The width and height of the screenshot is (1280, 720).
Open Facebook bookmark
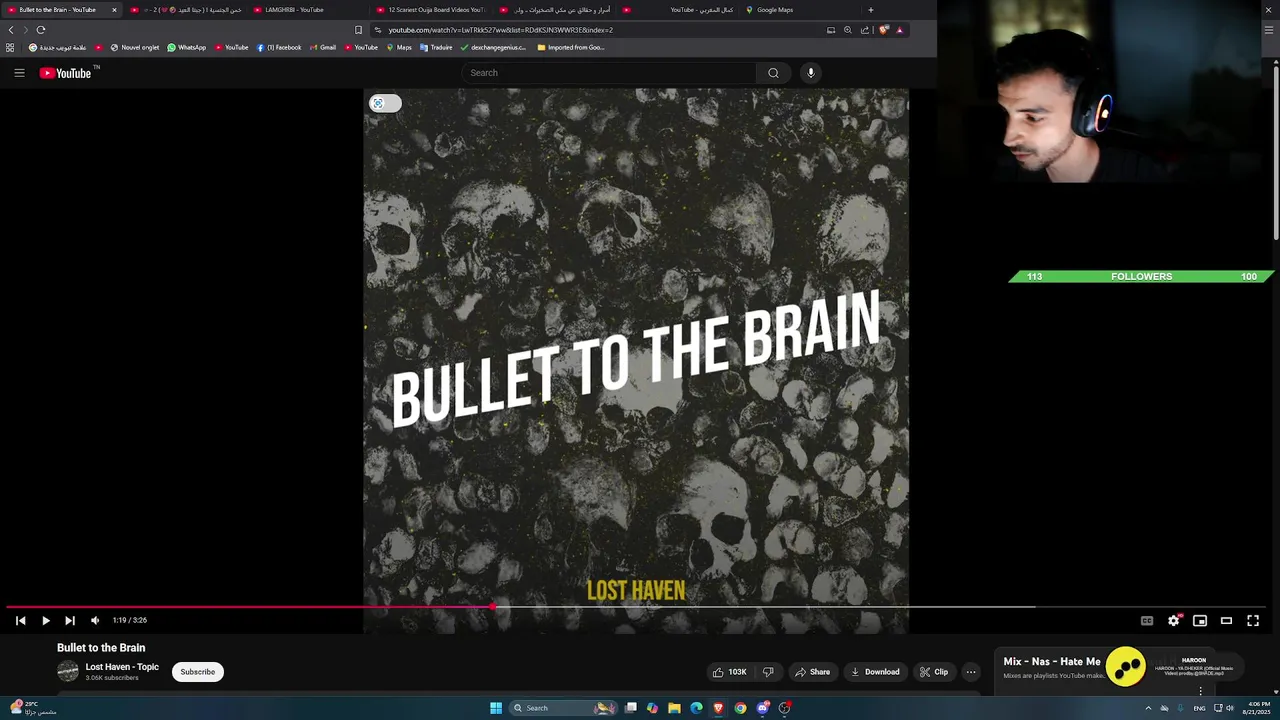pos(279,47)
